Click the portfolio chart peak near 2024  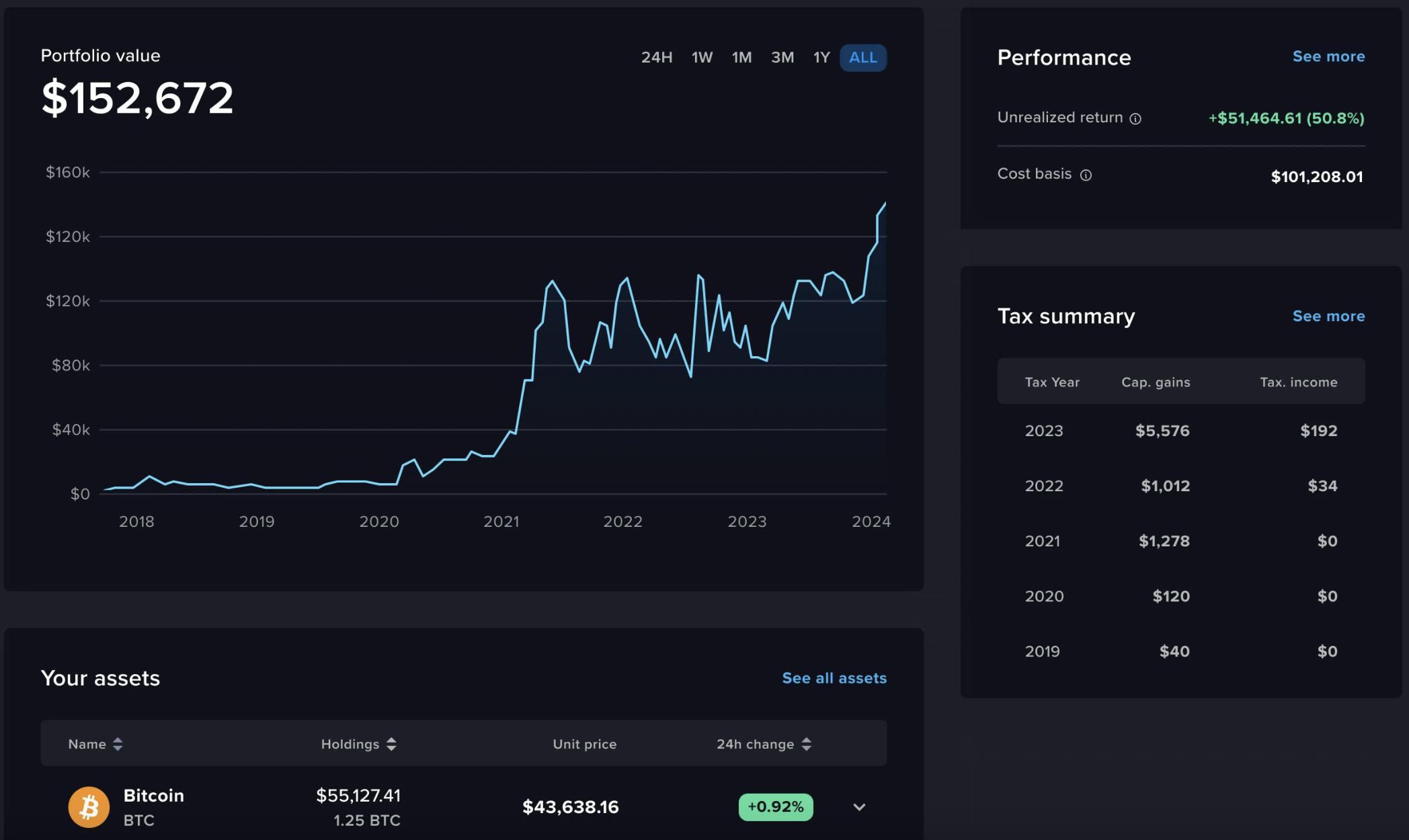click(x=884, y=202)
